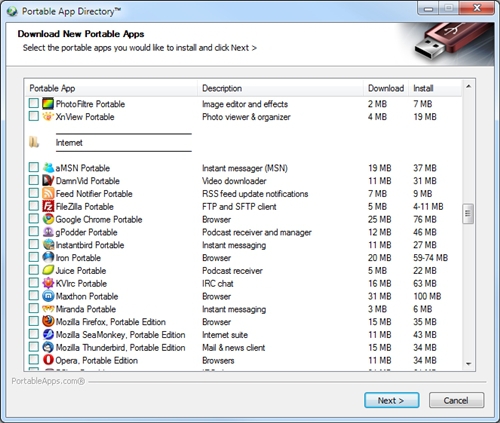This screenshot has width=500, height=423.
Task: Click the Opera Portable Edition icon
Action: coord(48,360)
